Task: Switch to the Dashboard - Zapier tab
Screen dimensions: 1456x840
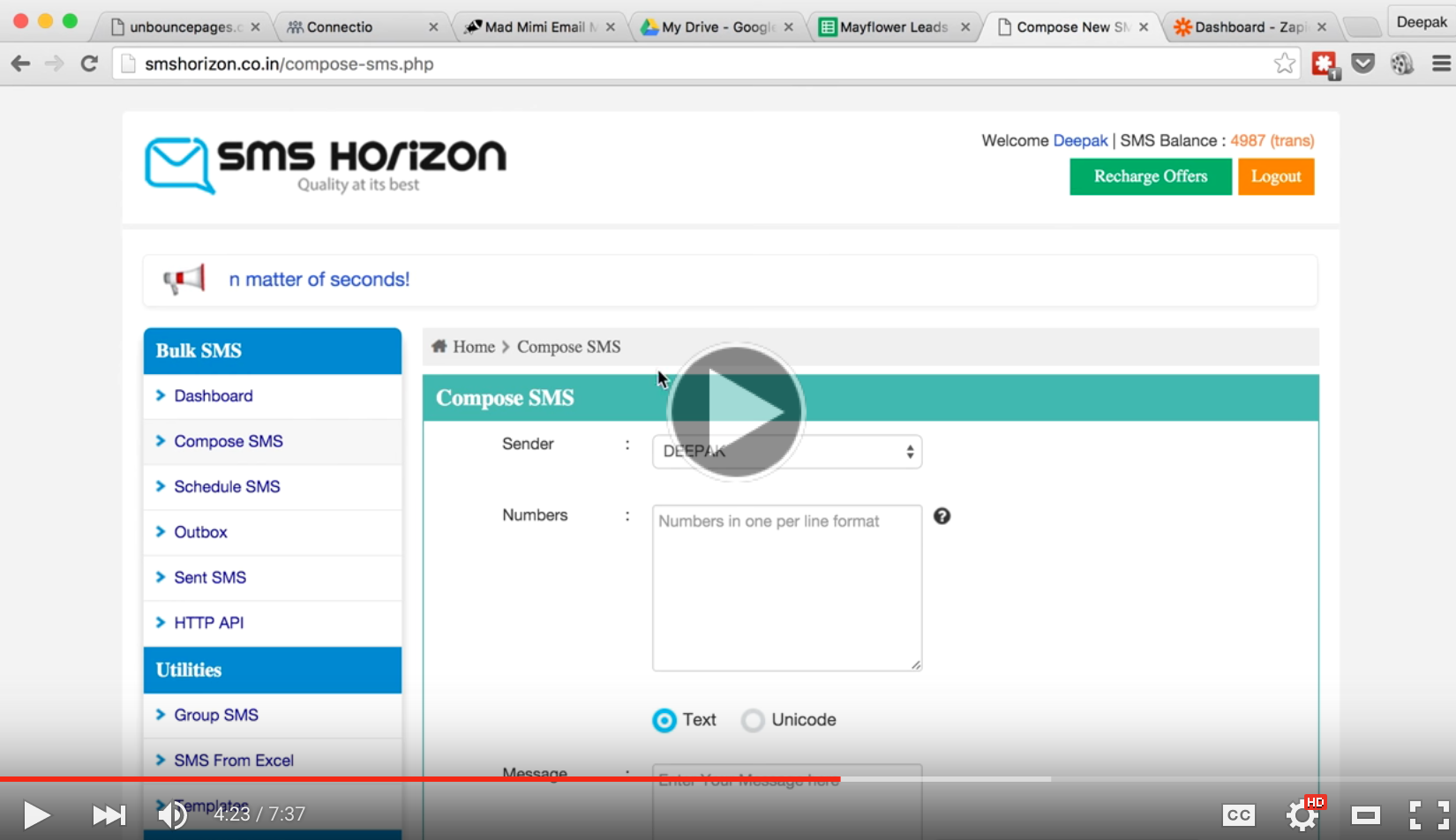Action: coord(1249,27)
